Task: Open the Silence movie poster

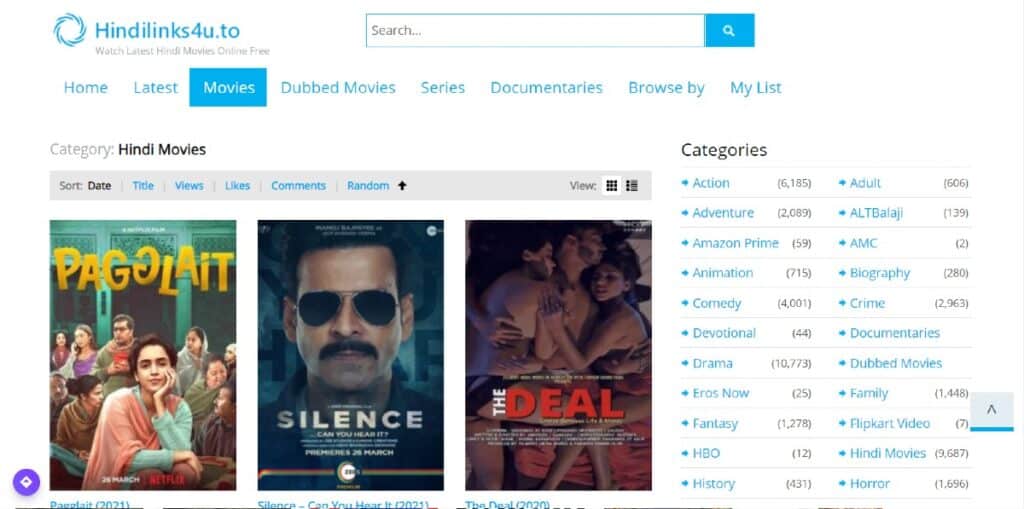Action: tap(351, 355)
